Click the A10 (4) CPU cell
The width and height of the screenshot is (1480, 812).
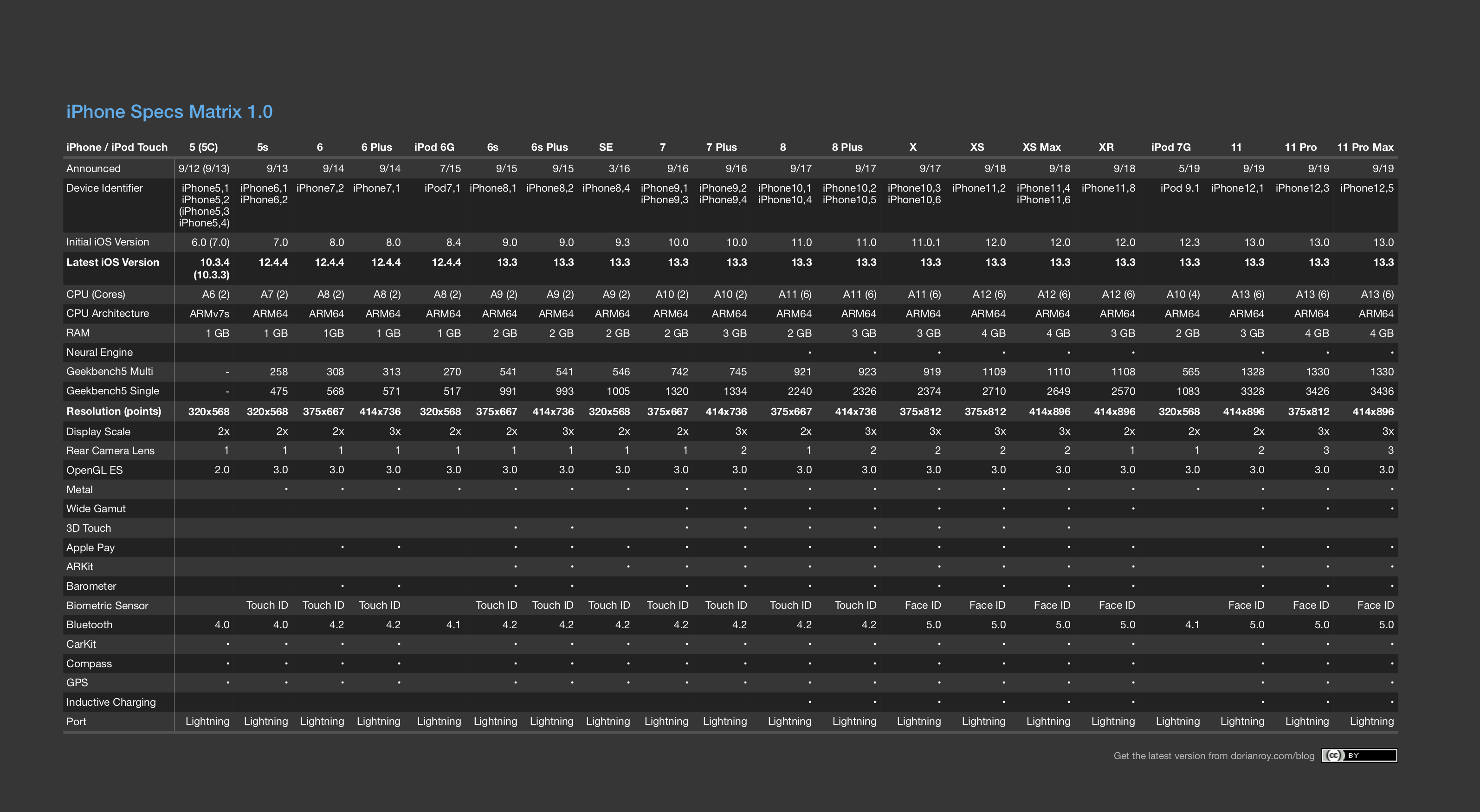click(x=1183, y=294)
